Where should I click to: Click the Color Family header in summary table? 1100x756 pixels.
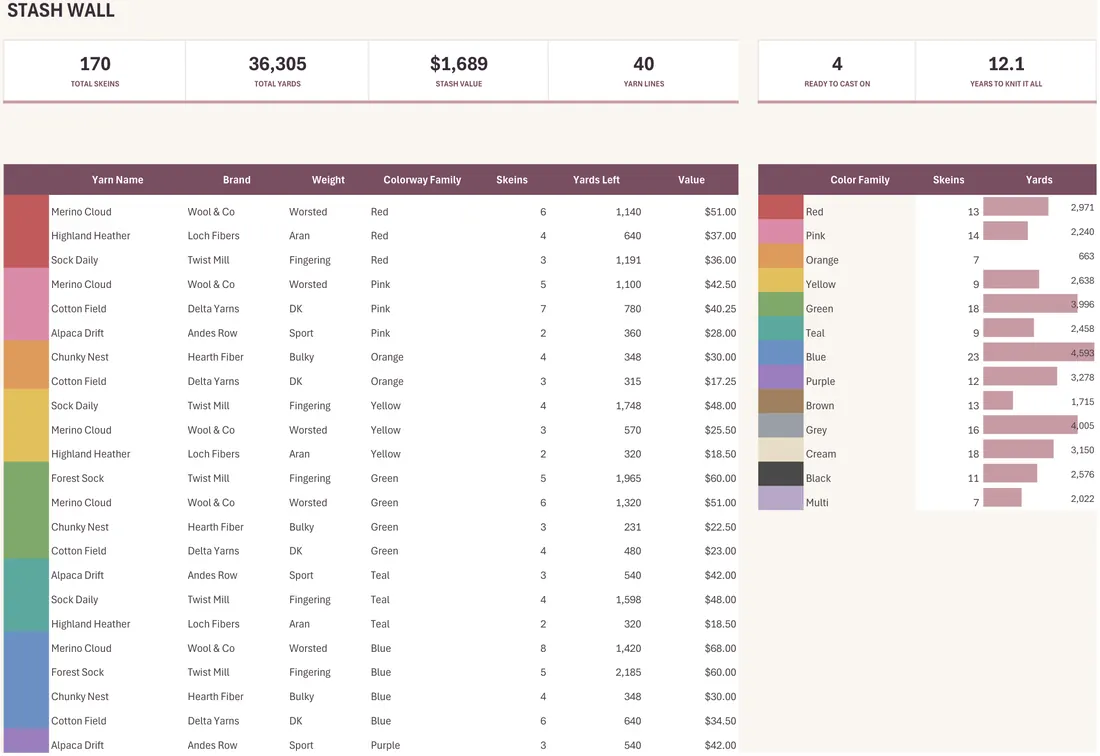[860, 180]
